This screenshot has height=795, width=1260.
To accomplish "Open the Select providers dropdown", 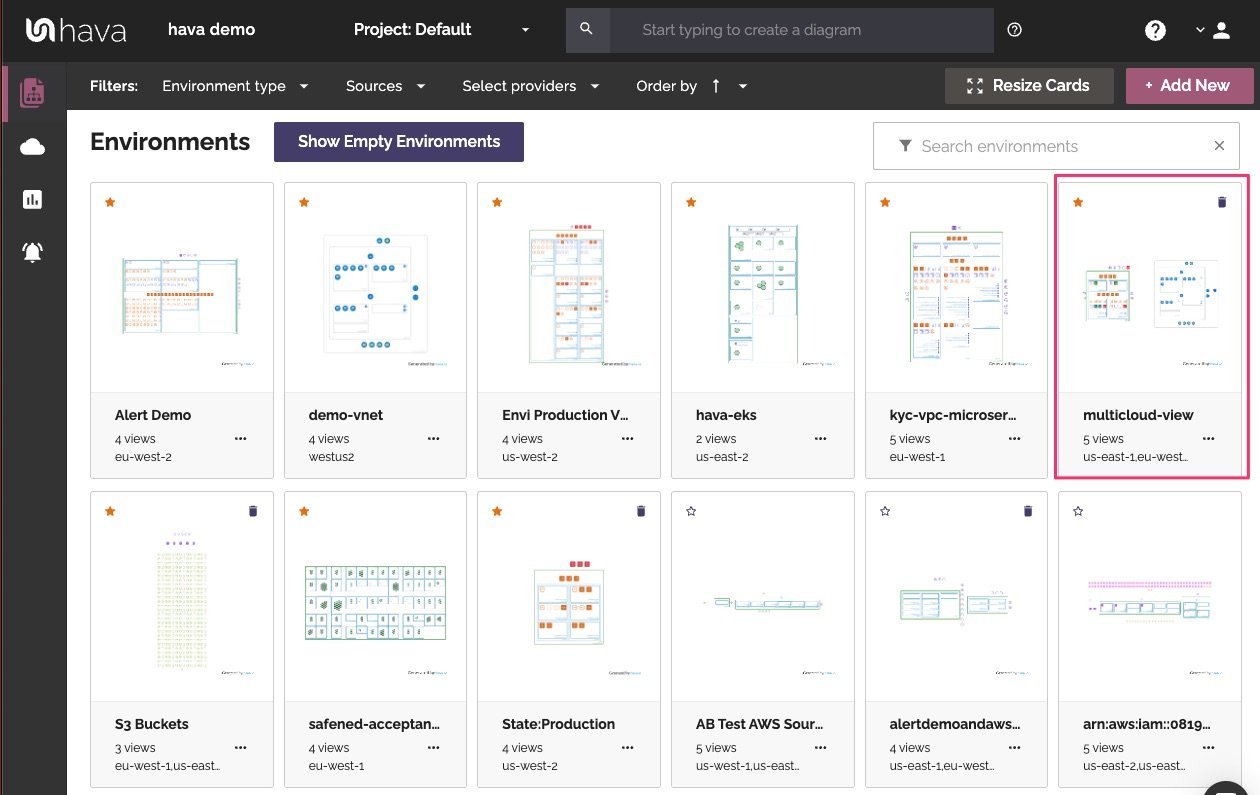I will (531, 86).
